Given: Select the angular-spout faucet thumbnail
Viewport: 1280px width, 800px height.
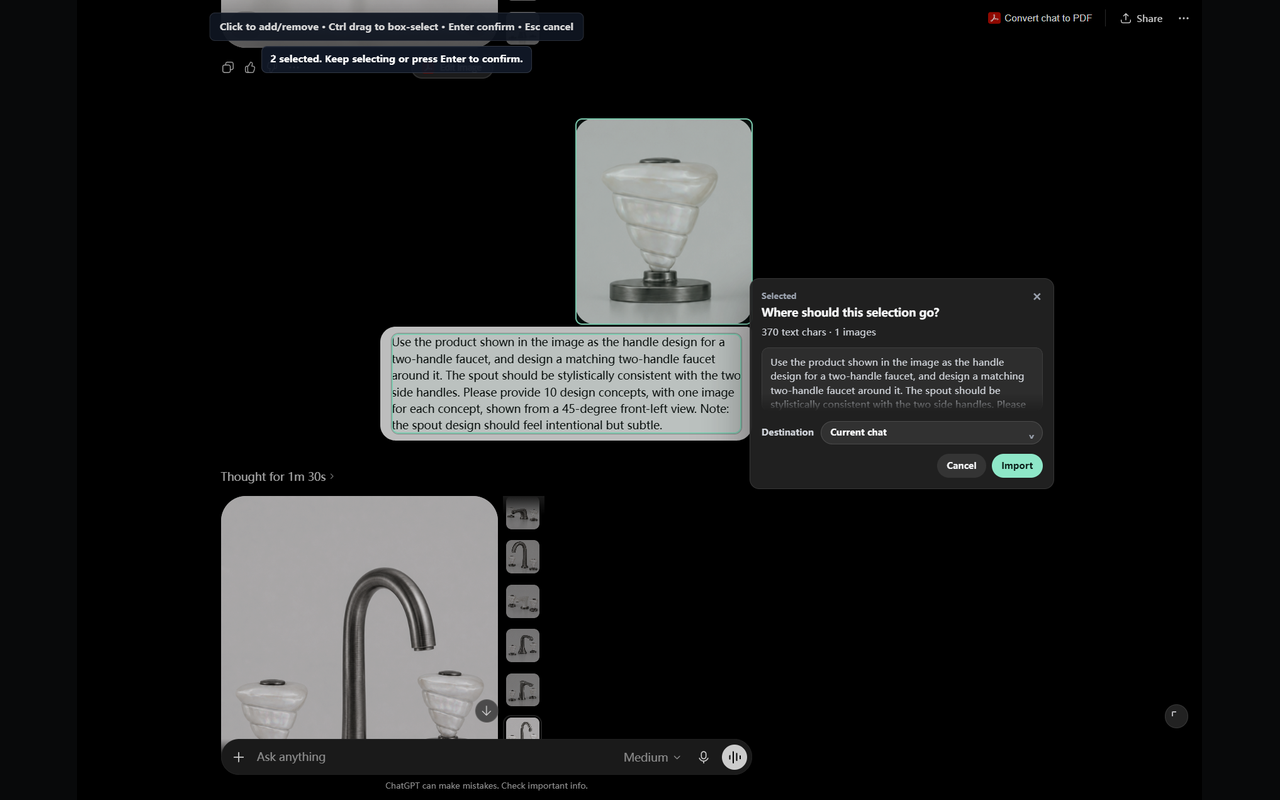Looking at the screenshot, I should (x=522, y=690).
